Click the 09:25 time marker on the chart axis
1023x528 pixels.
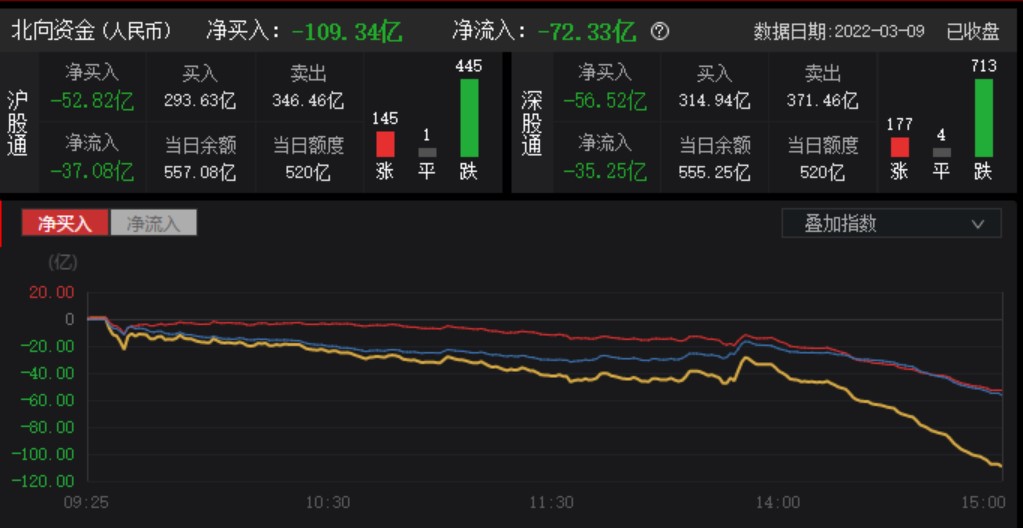pyautogui.click(x=85, y=502)
